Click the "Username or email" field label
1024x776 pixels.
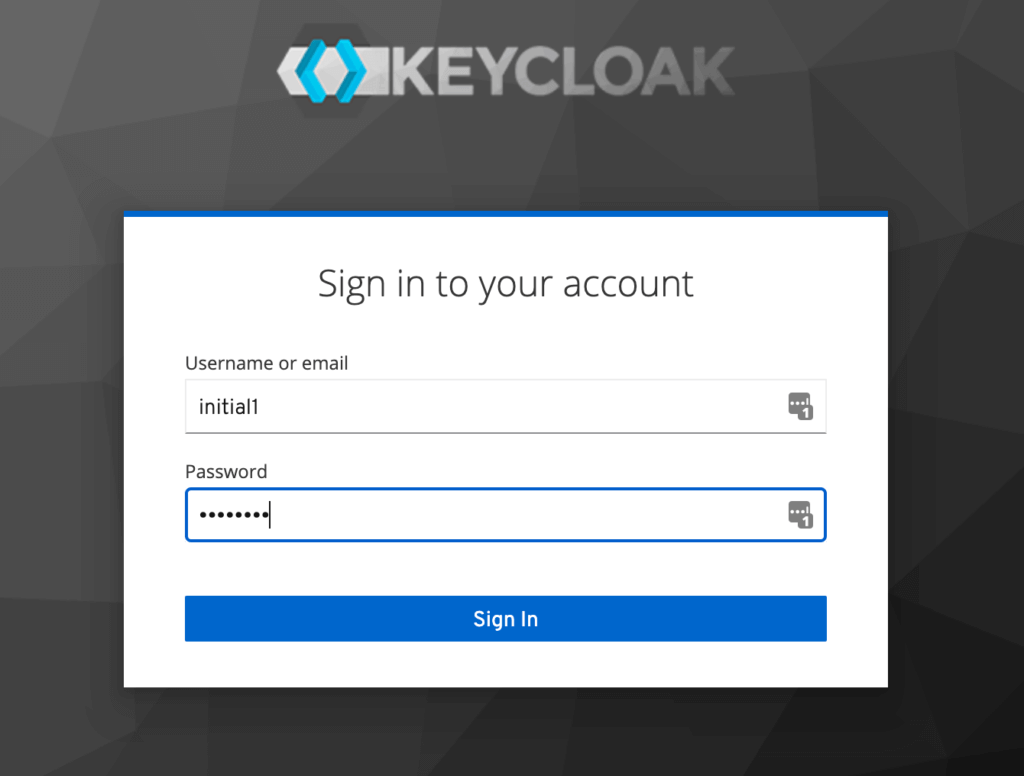point(266,363)
